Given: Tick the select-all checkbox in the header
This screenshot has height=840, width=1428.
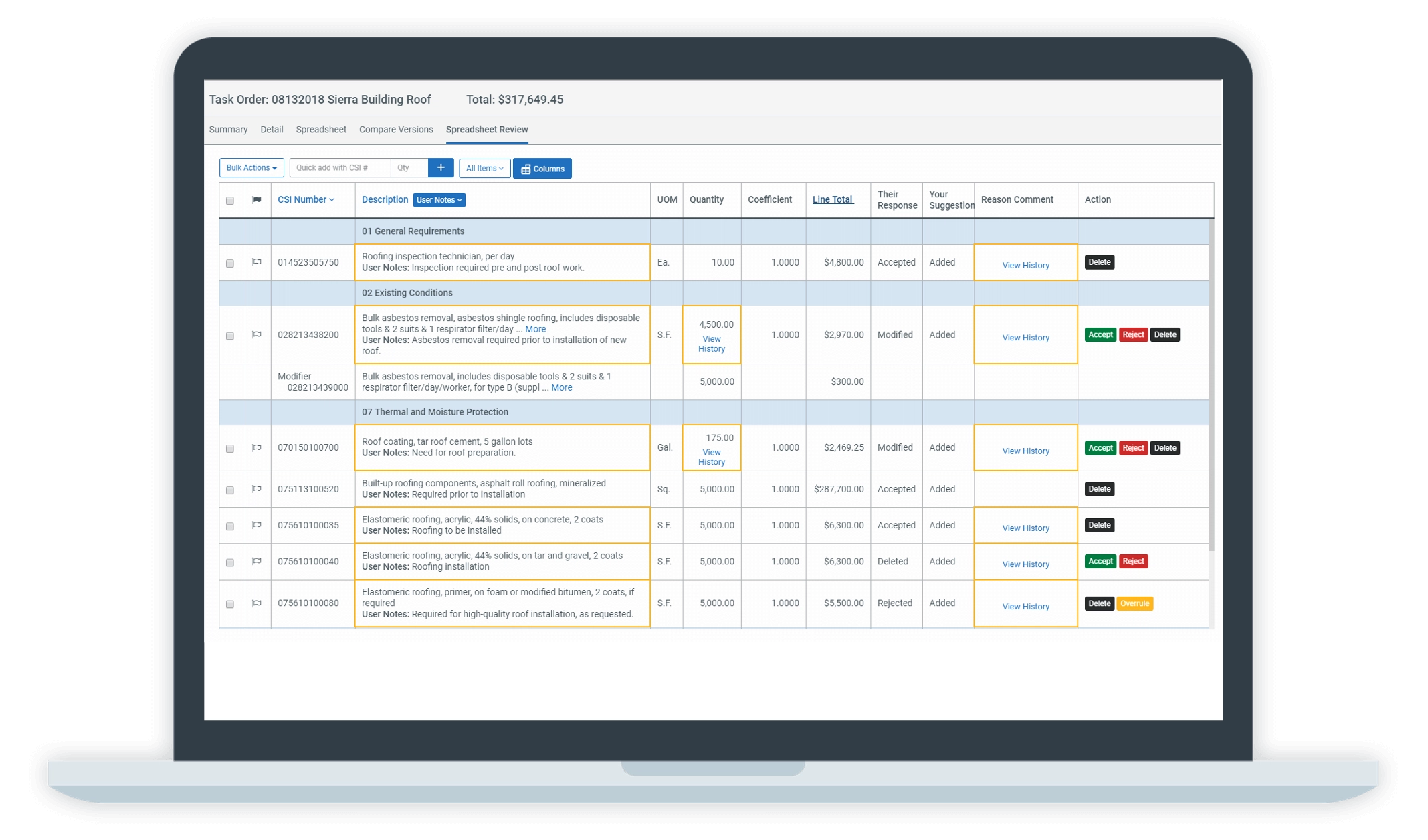Looking at the screenshot, I should [x=230, y=201].
